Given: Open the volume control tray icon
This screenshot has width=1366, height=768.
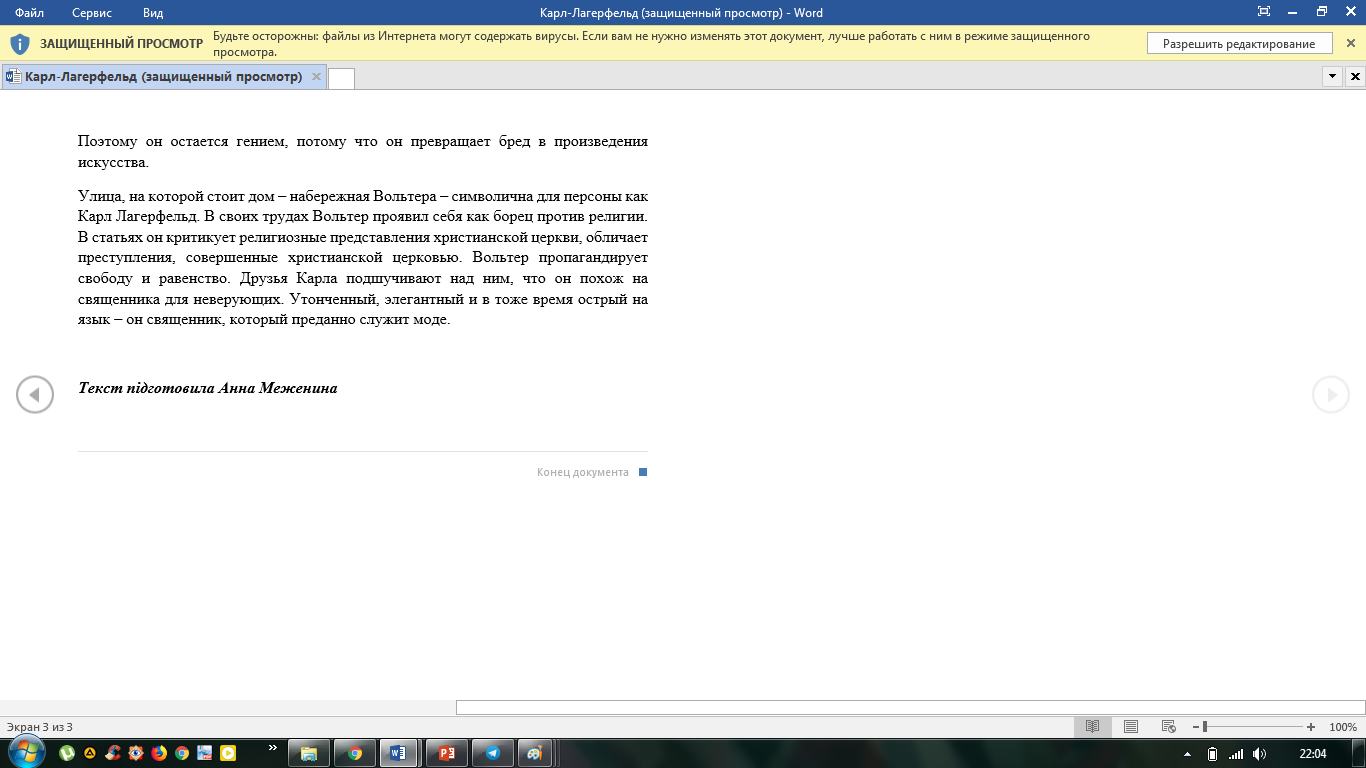Looking at the screenshot, I should point(1259,753).
